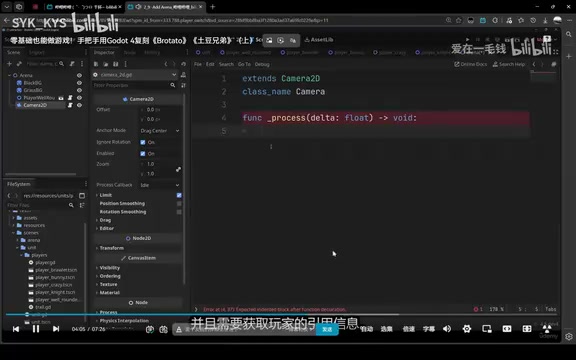Image resolution: width=576 pixels, height=360 pixels.
Task: Enable Position Smoothing checkbox
Action: 179,204
